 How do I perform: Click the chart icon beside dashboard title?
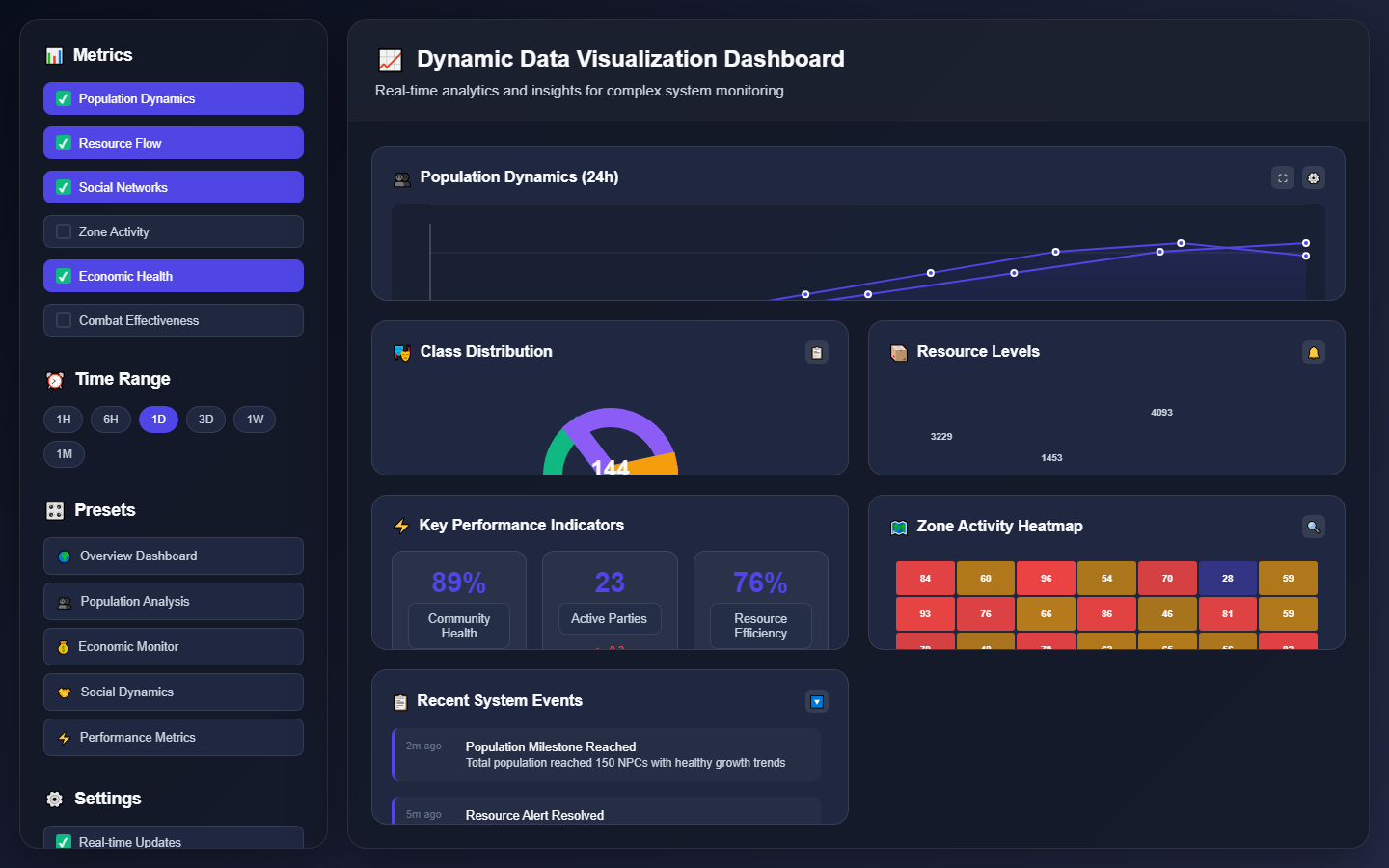[391, 60]
